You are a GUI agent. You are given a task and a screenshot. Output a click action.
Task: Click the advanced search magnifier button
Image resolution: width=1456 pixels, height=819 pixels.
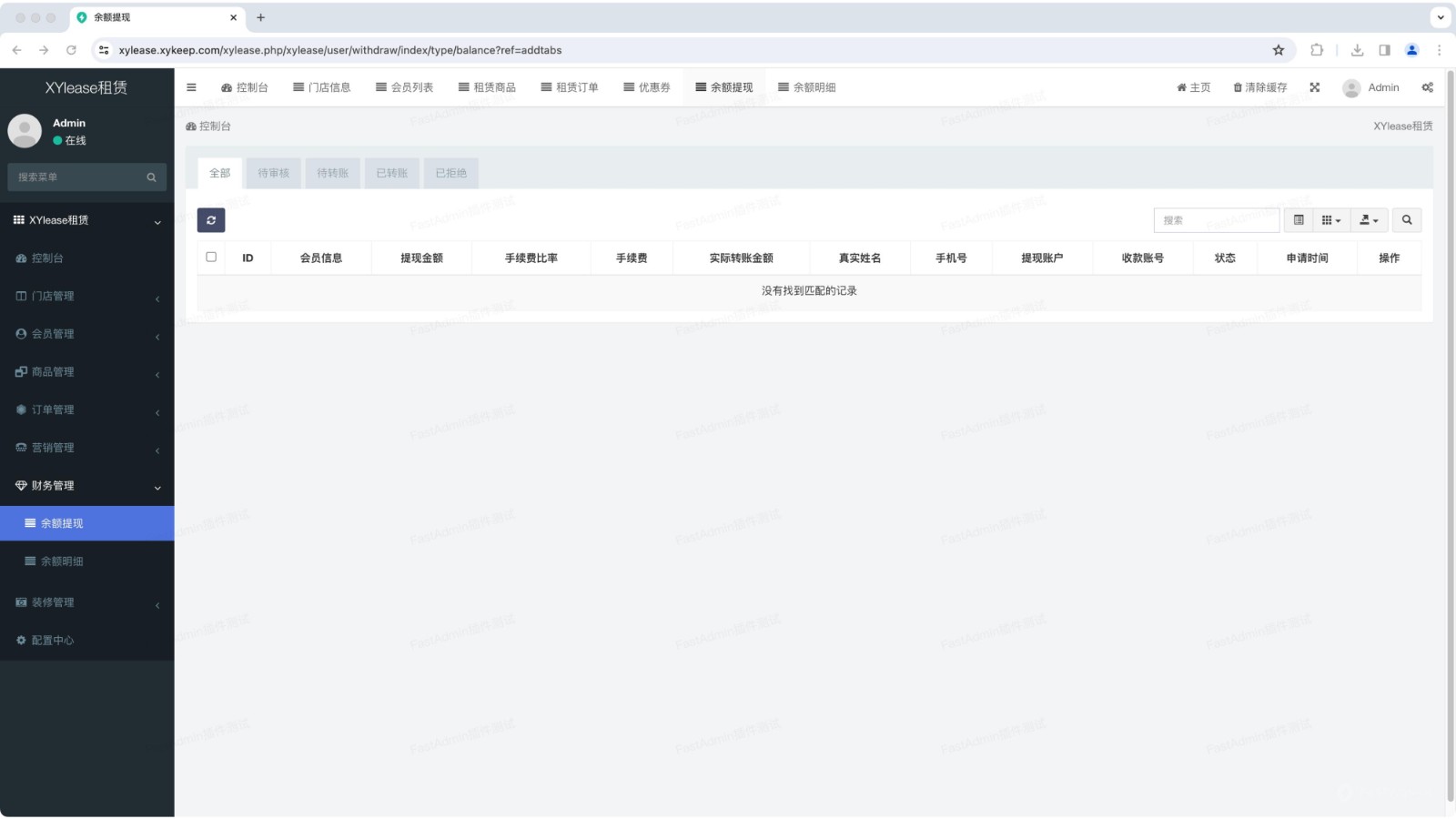pos(1407,220)
